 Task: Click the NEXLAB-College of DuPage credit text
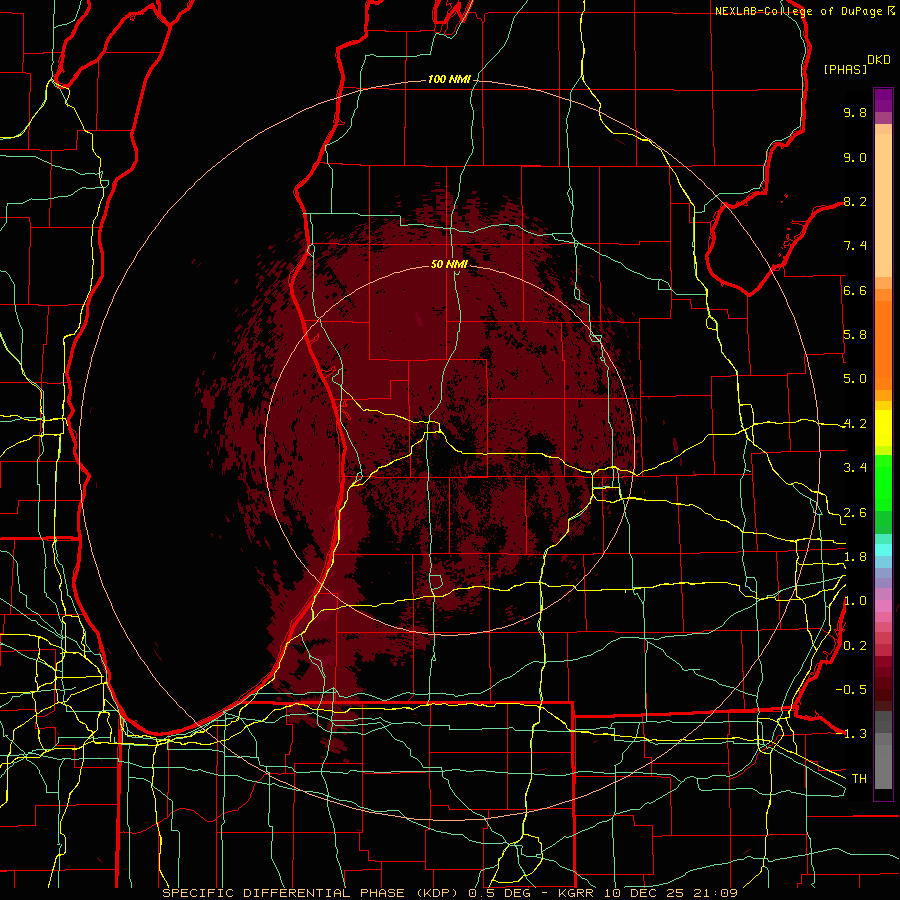click(x=800, y=11)
